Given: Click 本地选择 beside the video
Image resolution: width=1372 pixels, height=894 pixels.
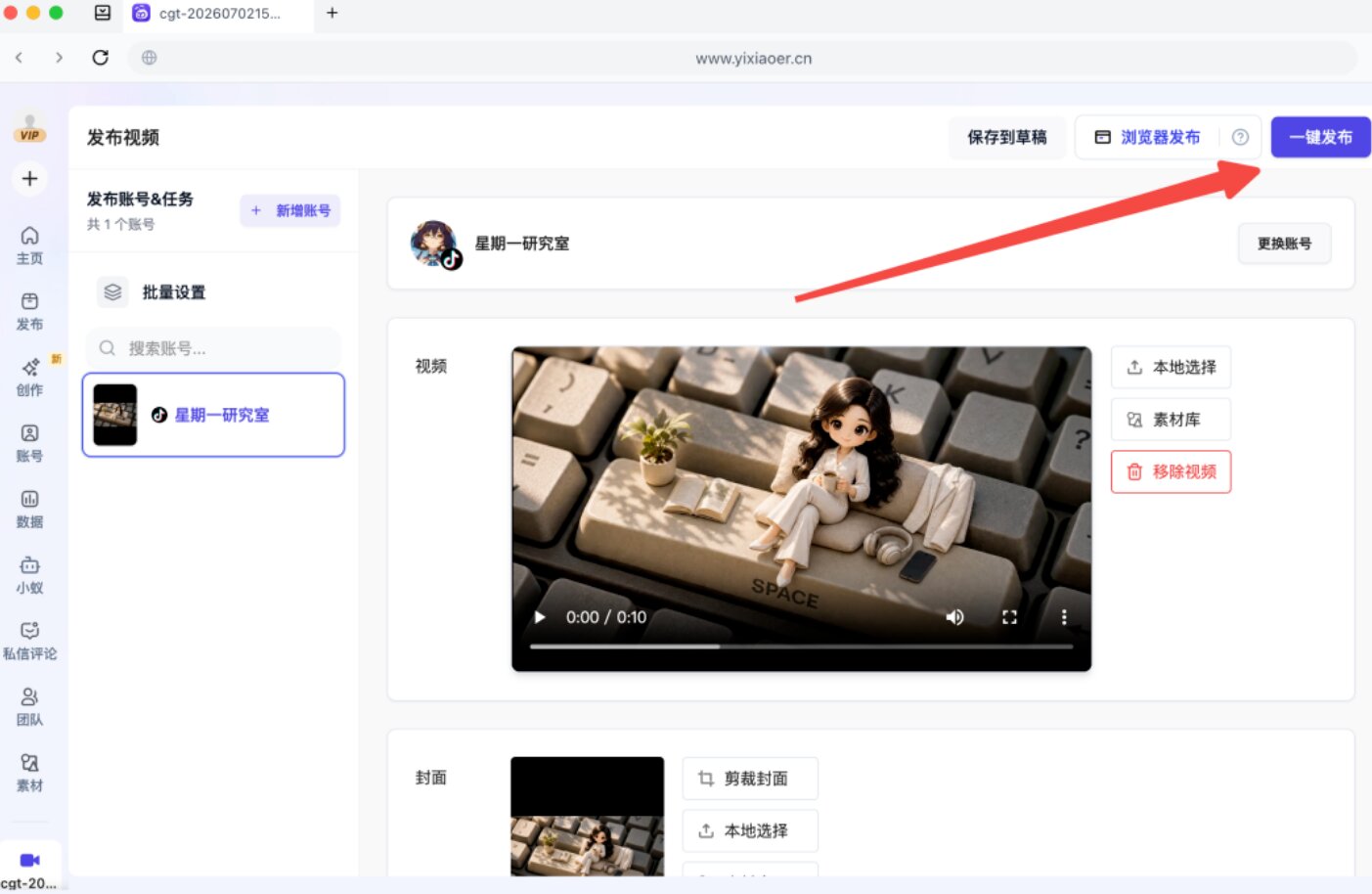Looking at the screenshot, I should 1171,367.
